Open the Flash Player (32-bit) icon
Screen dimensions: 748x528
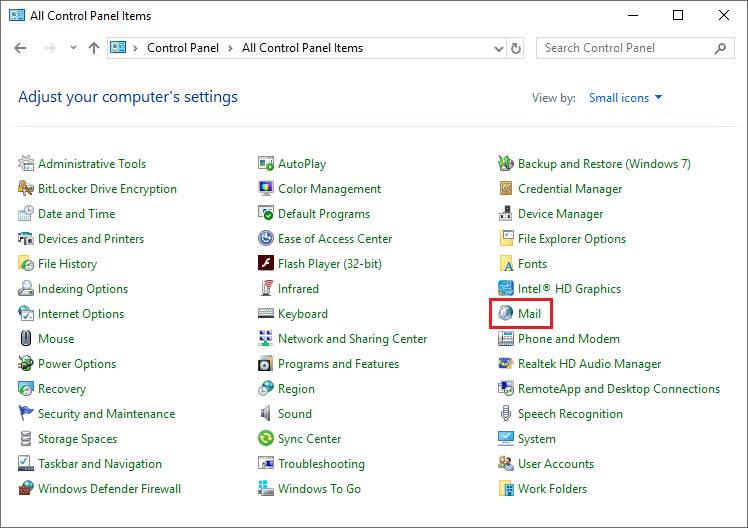coord(266,264)
